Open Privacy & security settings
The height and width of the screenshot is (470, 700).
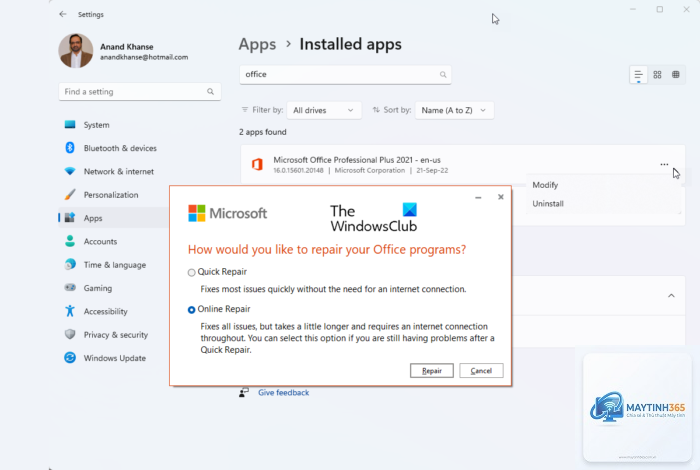click(114, 335)
